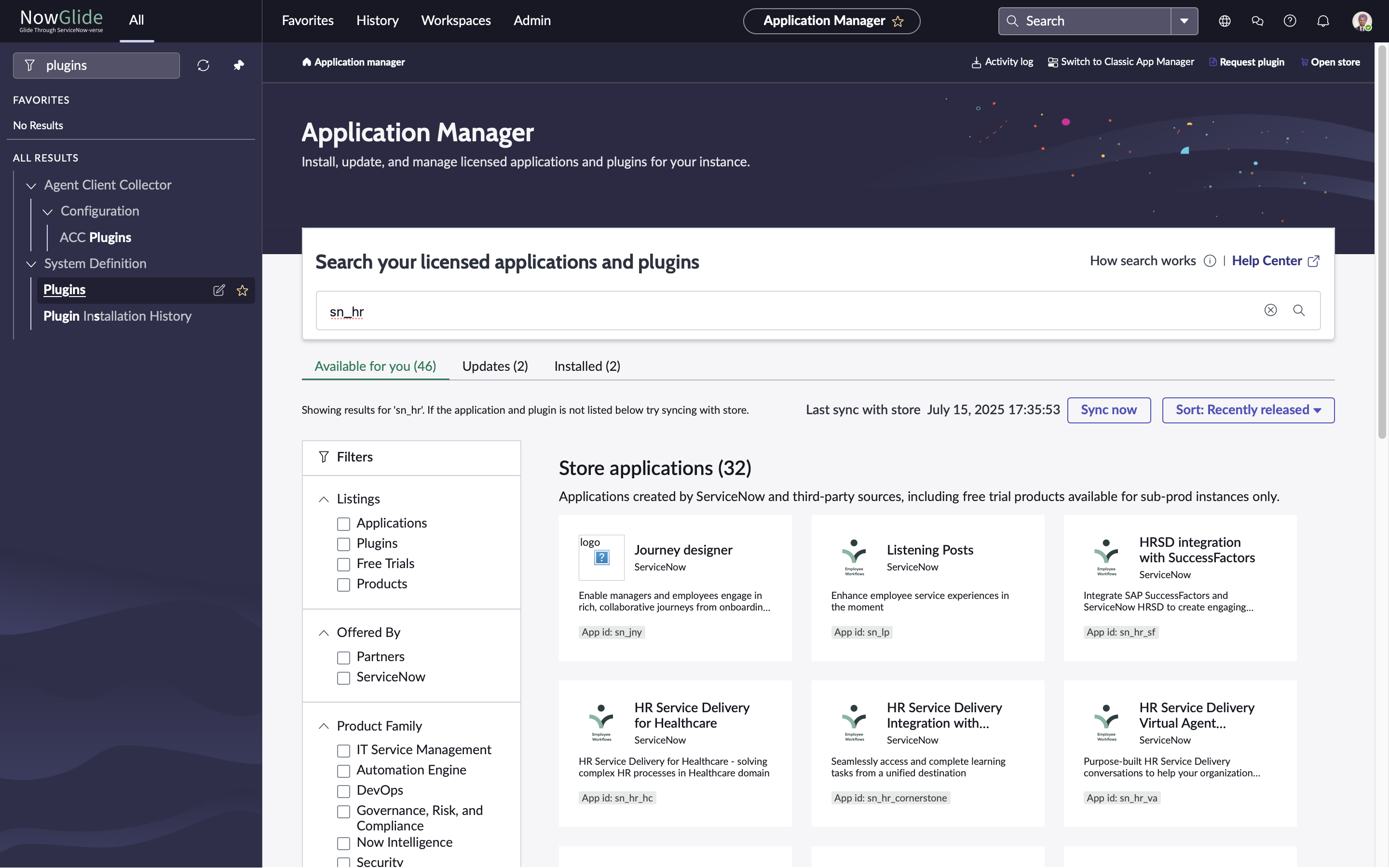Open the globe language selector icon
Viewport: 1389px width, 868px height.
[1224, 21]
